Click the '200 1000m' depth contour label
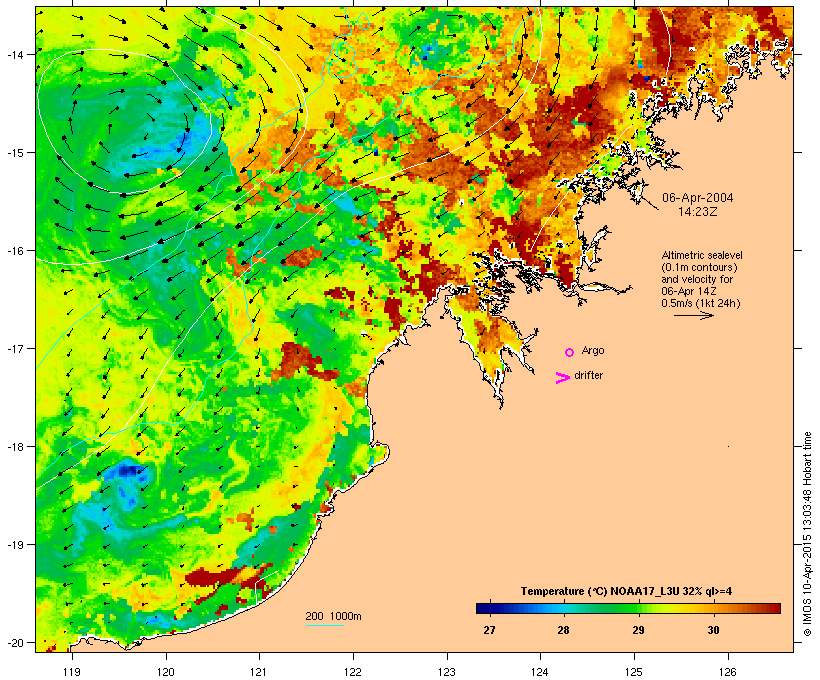This screenshot has width=820, height=680. pos(333,616)
